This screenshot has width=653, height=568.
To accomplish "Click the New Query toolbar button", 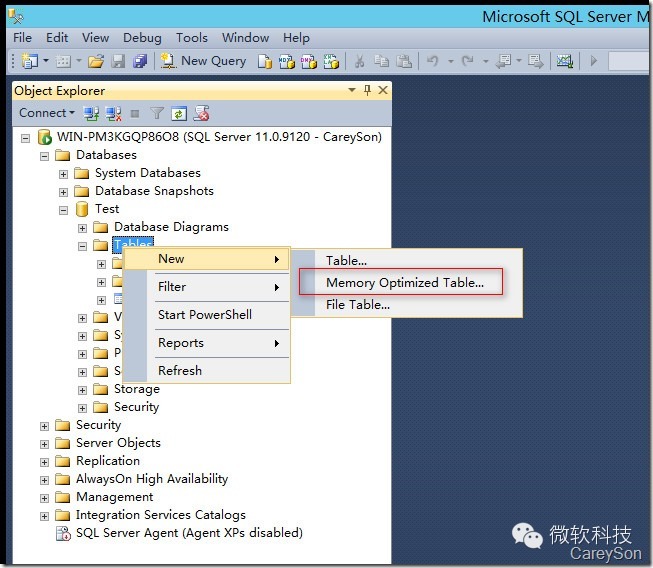I will (203, 61).
